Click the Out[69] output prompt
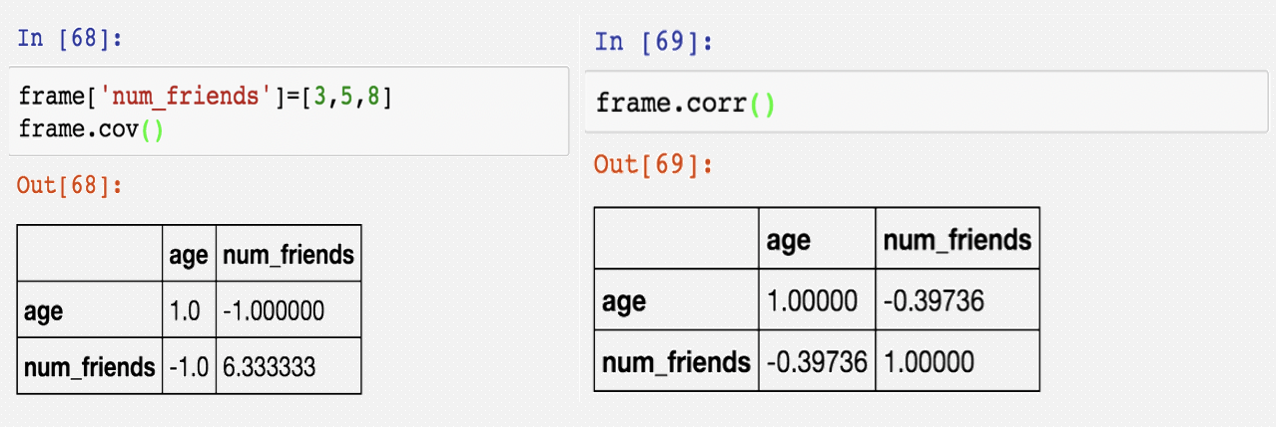1276x427 pixels. [653, 164]
